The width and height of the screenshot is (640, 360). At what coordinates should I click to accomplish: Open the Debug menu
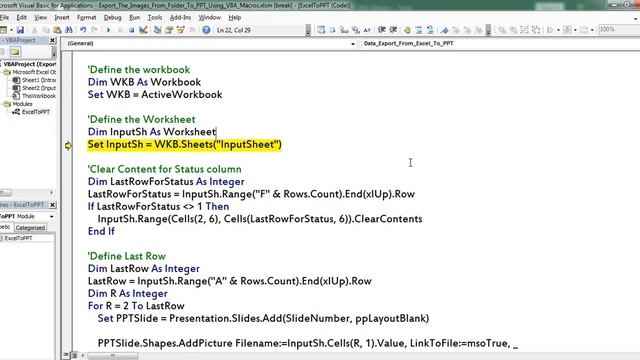point(112,18)
